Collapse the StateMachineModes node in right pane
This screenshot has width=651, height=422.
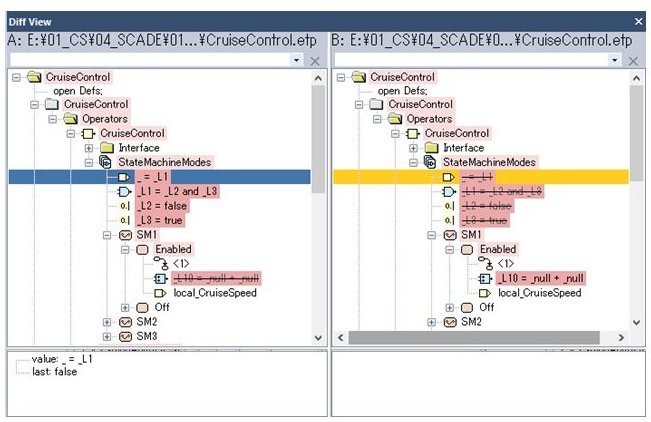[x=413, y=162]
